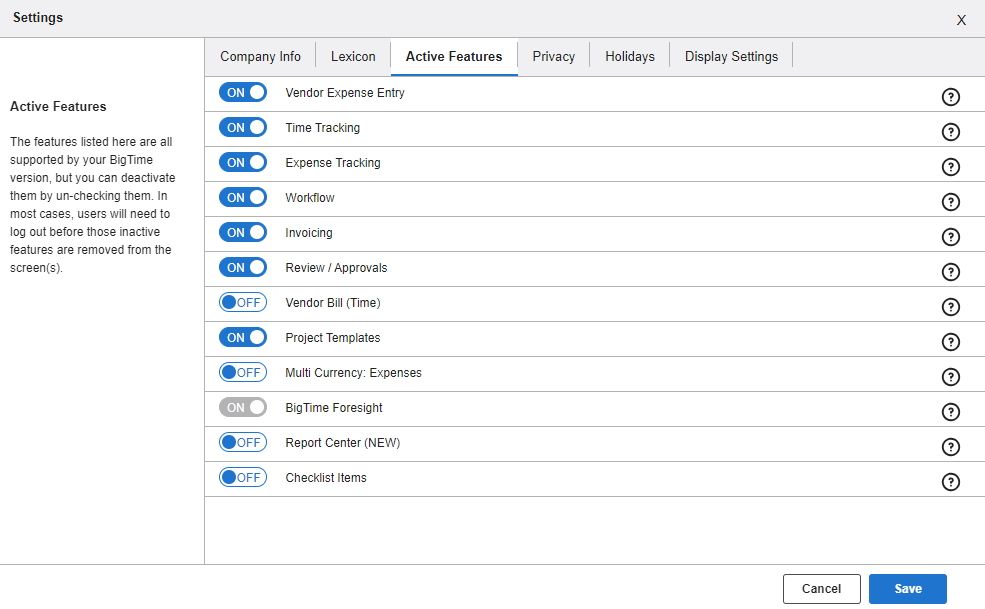Viewport: 985px width, 609px height.
Task: Switch to the Company Info tab
Action: coord(260,57)
